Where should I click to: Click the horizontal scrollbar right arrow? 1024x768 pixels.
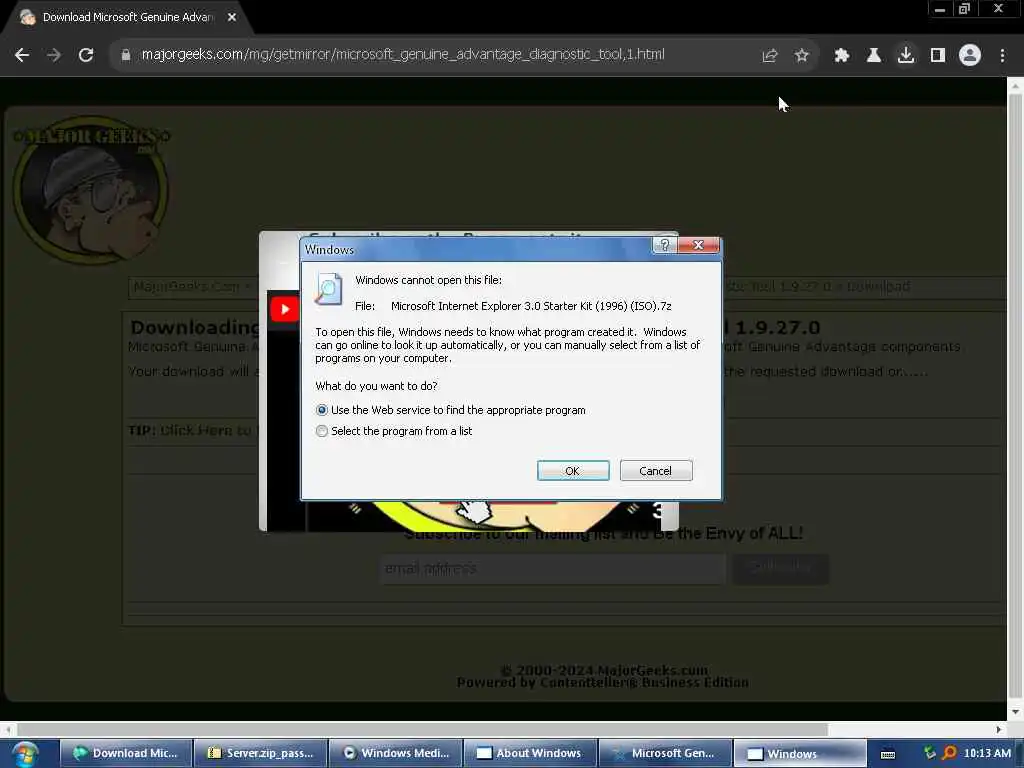[999, 729]
